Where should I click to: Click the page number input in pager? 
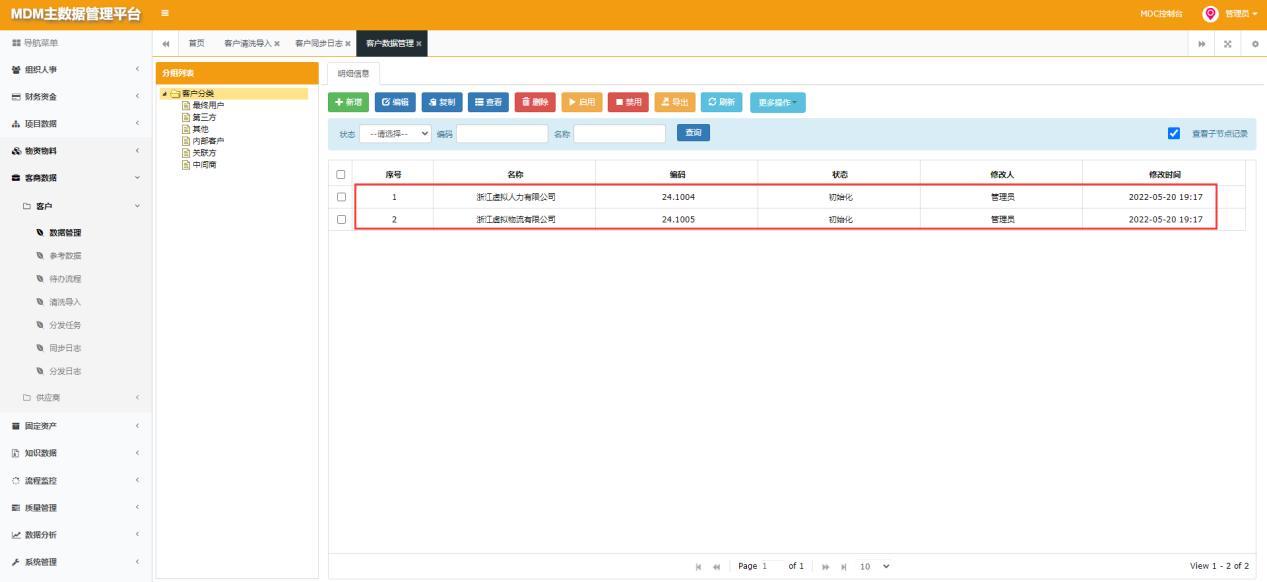[771, 566]
